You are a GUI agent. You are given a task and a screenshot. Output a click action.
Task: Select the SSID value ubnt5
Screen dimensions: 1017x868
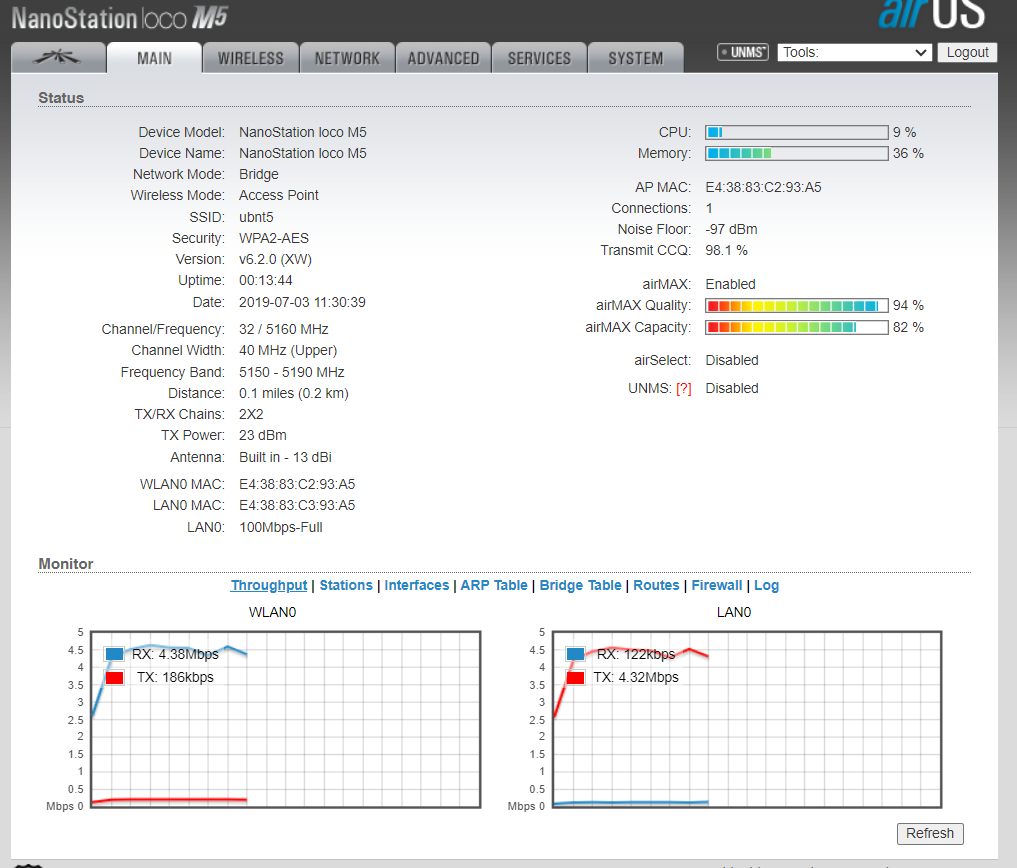point(256,217)
